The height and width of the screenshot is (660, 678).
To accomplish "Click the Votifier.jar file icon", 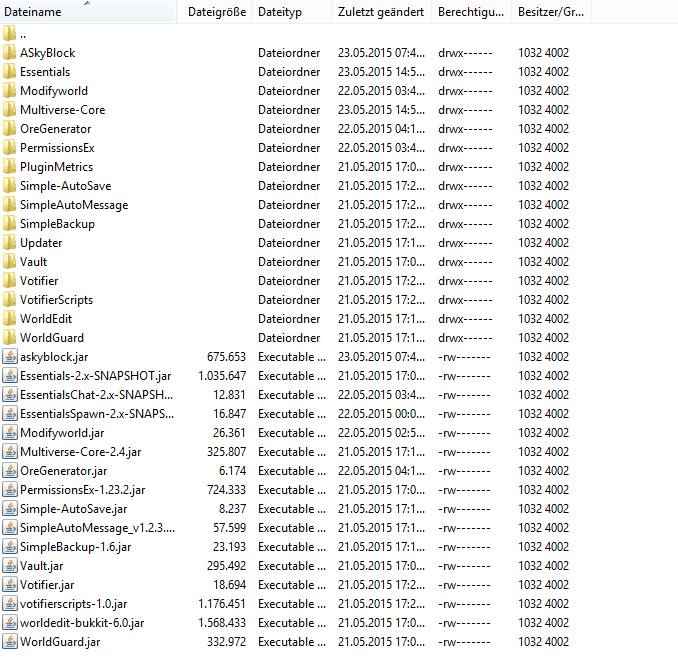I will click(x=10, y=585).
